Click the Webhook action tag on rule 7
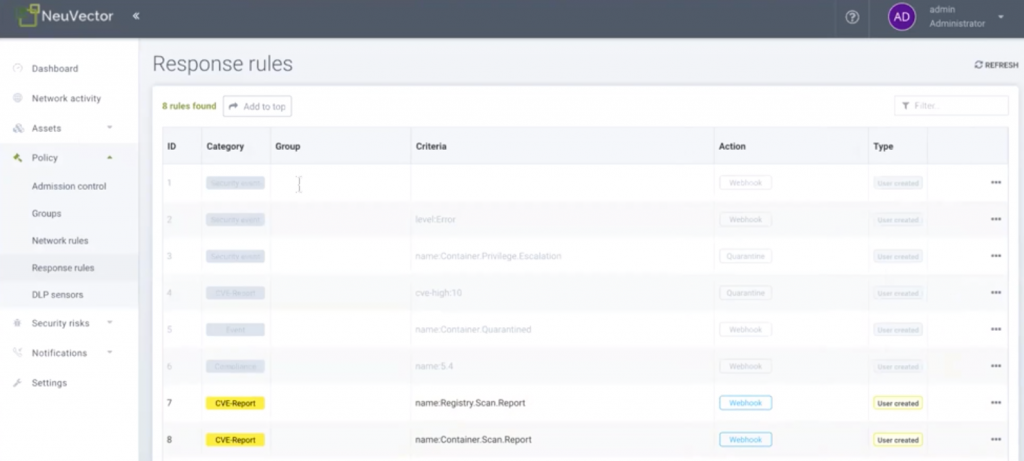 pos(745,403)
